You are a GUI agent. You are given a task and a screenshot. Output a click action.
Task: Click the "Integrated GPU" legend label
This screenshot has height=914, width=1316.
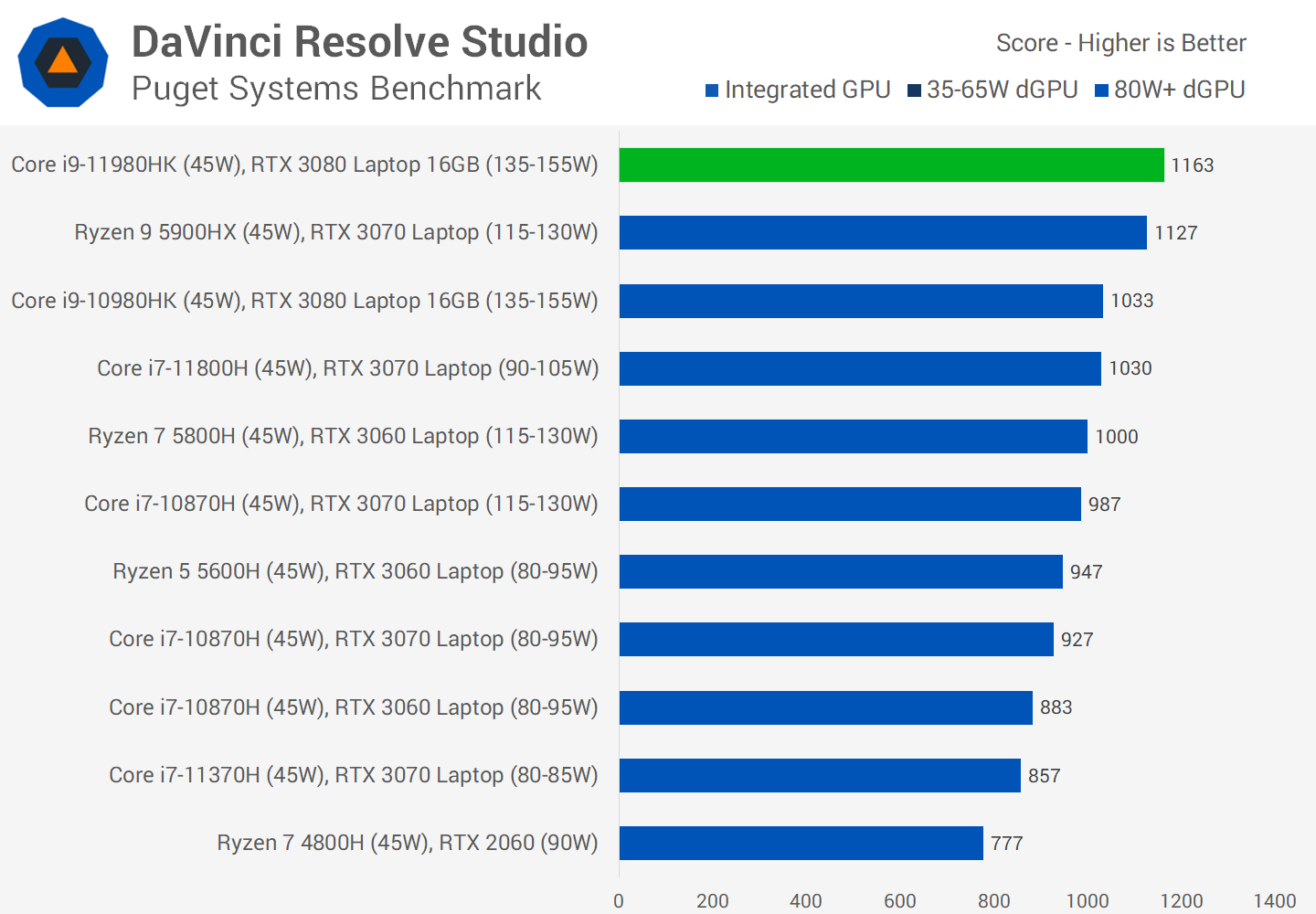[807, 90]
